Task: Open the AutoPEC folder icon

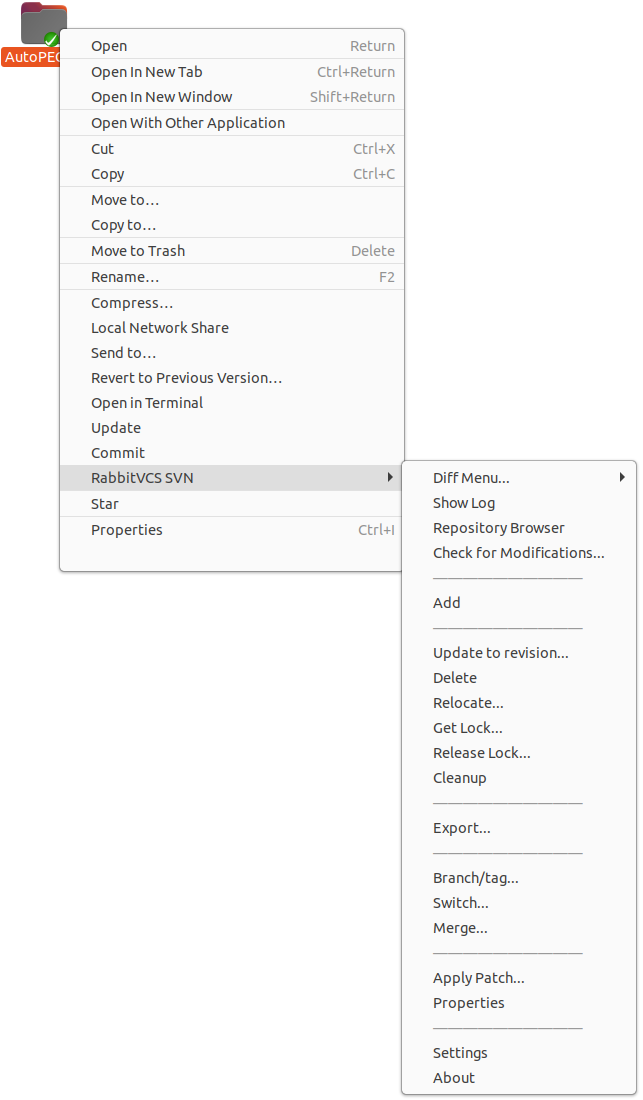Action: (40, 22)
